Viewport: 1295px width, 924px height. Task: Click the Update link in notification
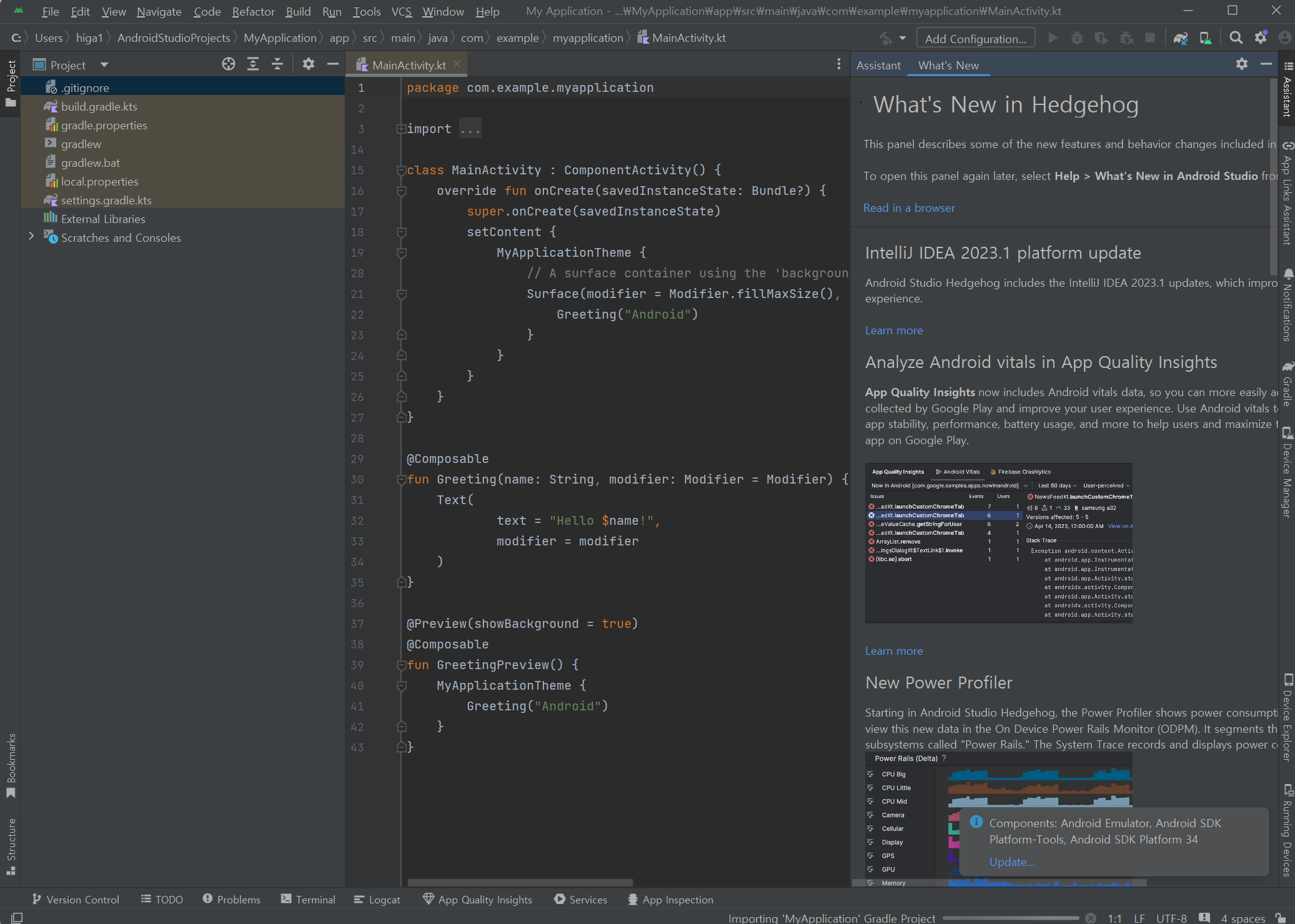click(x=1011, y=862)
